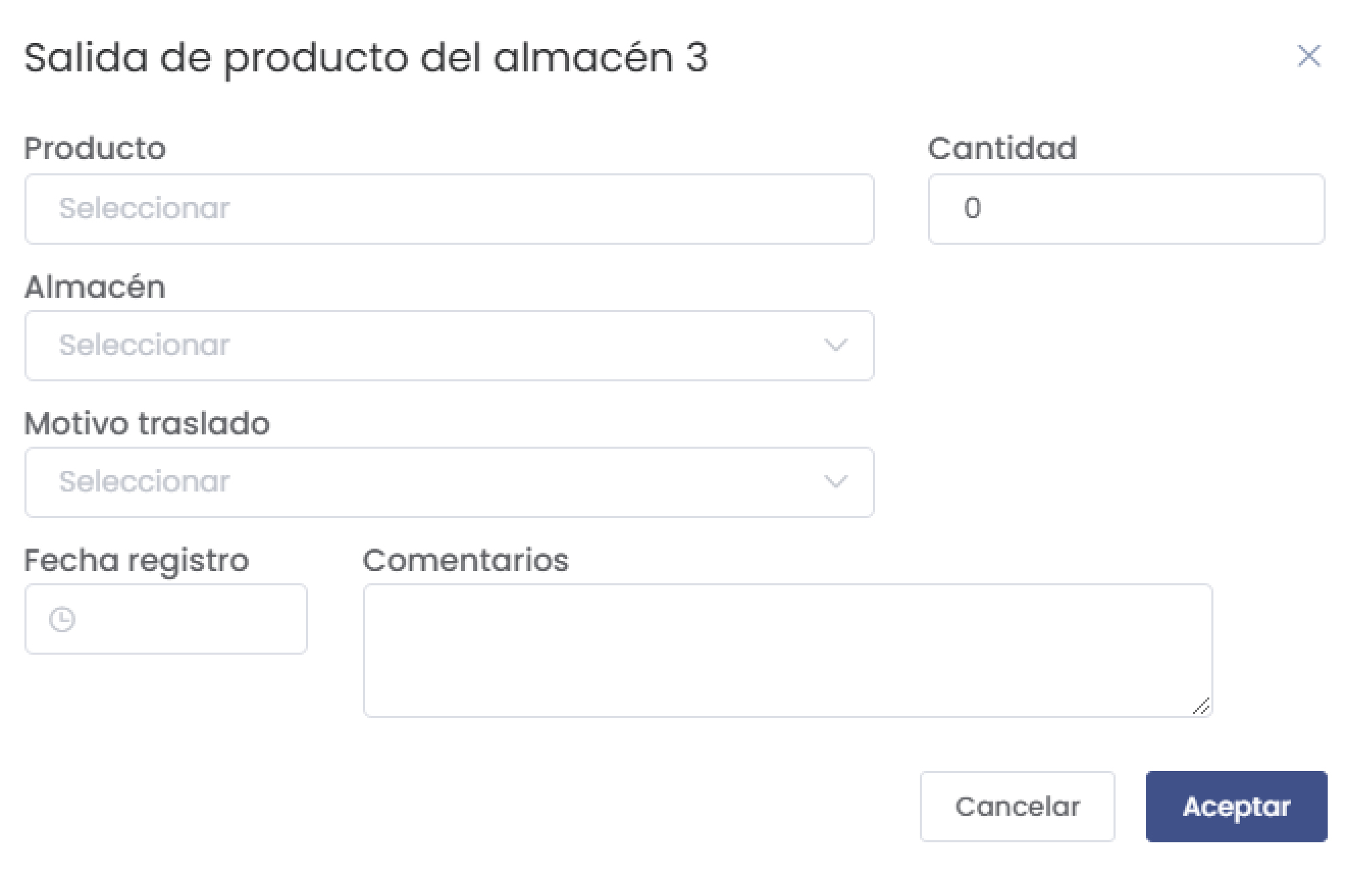
Task: Click the Almacén dropdown chevron icon
Action: [x=836, y=346]
